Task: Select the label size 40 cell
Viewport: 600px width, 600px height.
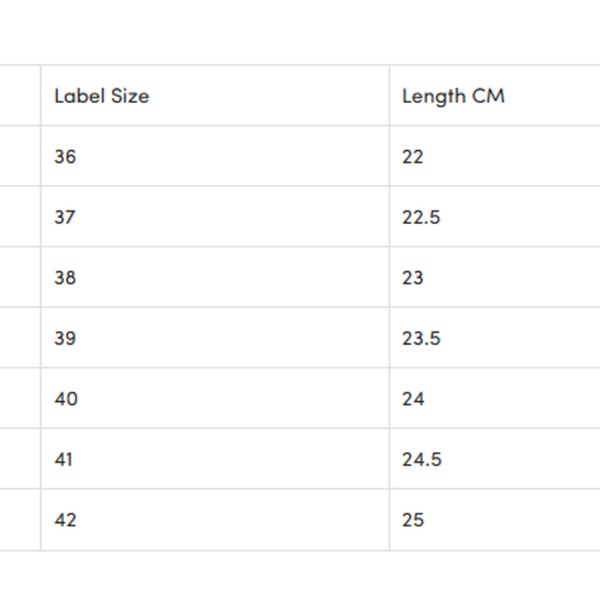Action: [65, 399]
